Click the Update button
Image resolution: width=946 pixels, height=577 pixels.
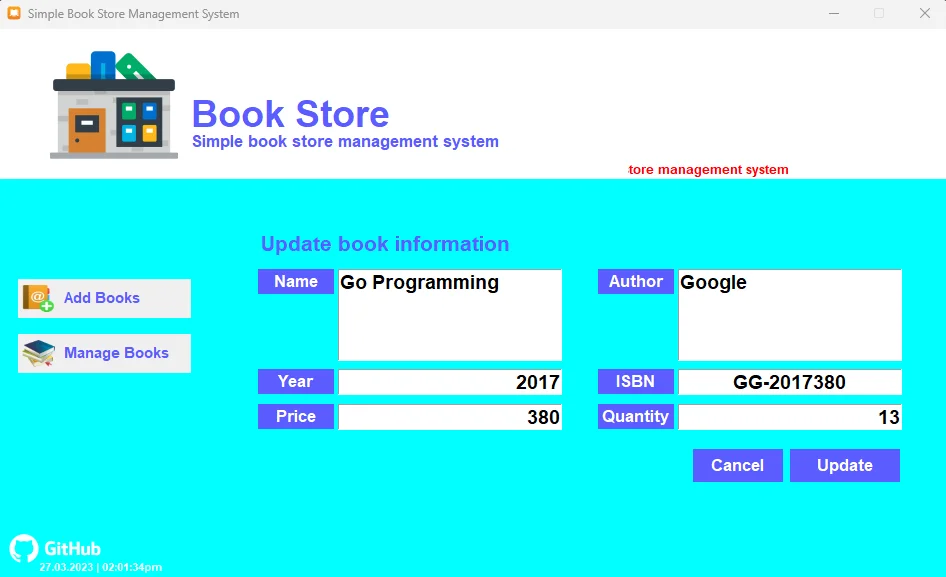point(845,465)
